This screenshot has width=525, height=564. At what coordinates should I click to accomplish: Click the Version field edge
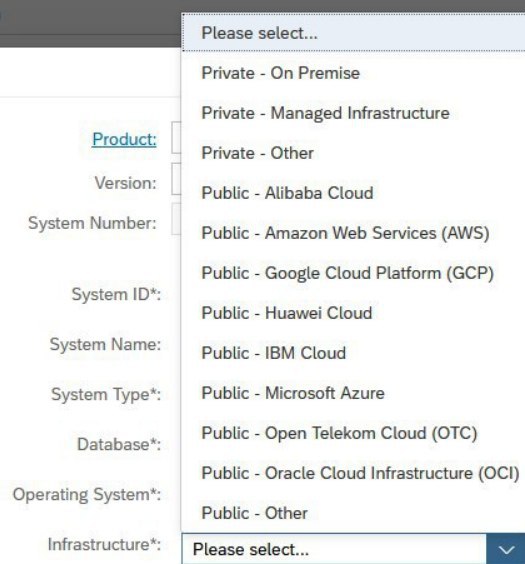[176, 179]
